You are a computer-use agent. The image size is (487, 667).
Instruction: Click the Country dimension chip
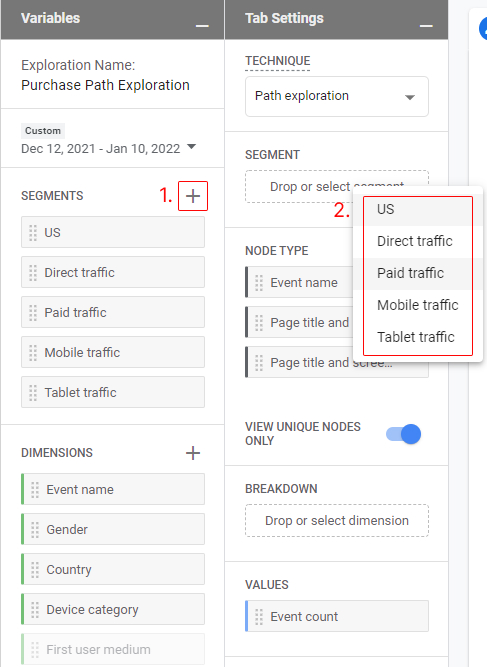pos(113,570)
